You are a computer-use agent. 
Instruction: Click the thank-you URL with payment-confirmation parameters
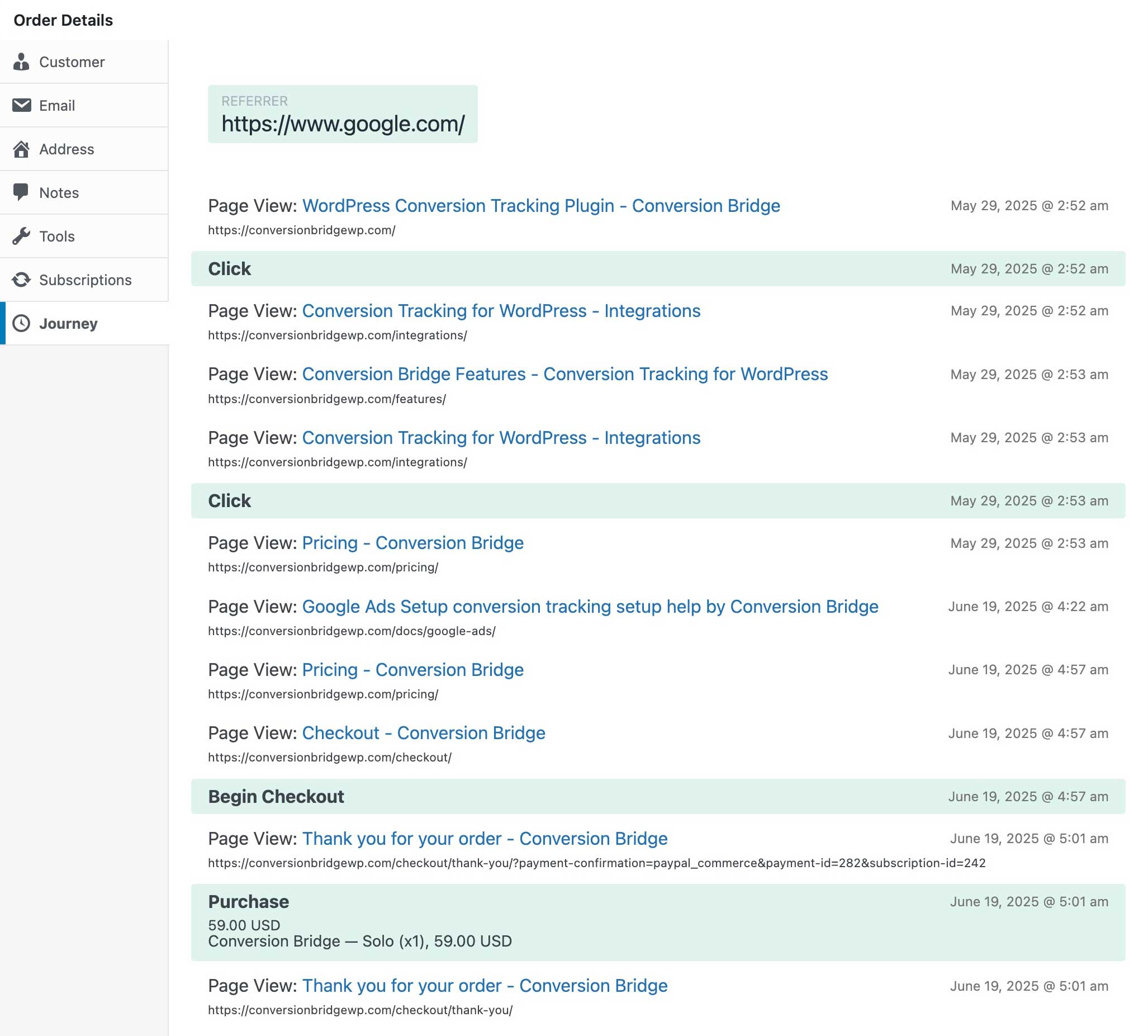click(x=596, y=863)
